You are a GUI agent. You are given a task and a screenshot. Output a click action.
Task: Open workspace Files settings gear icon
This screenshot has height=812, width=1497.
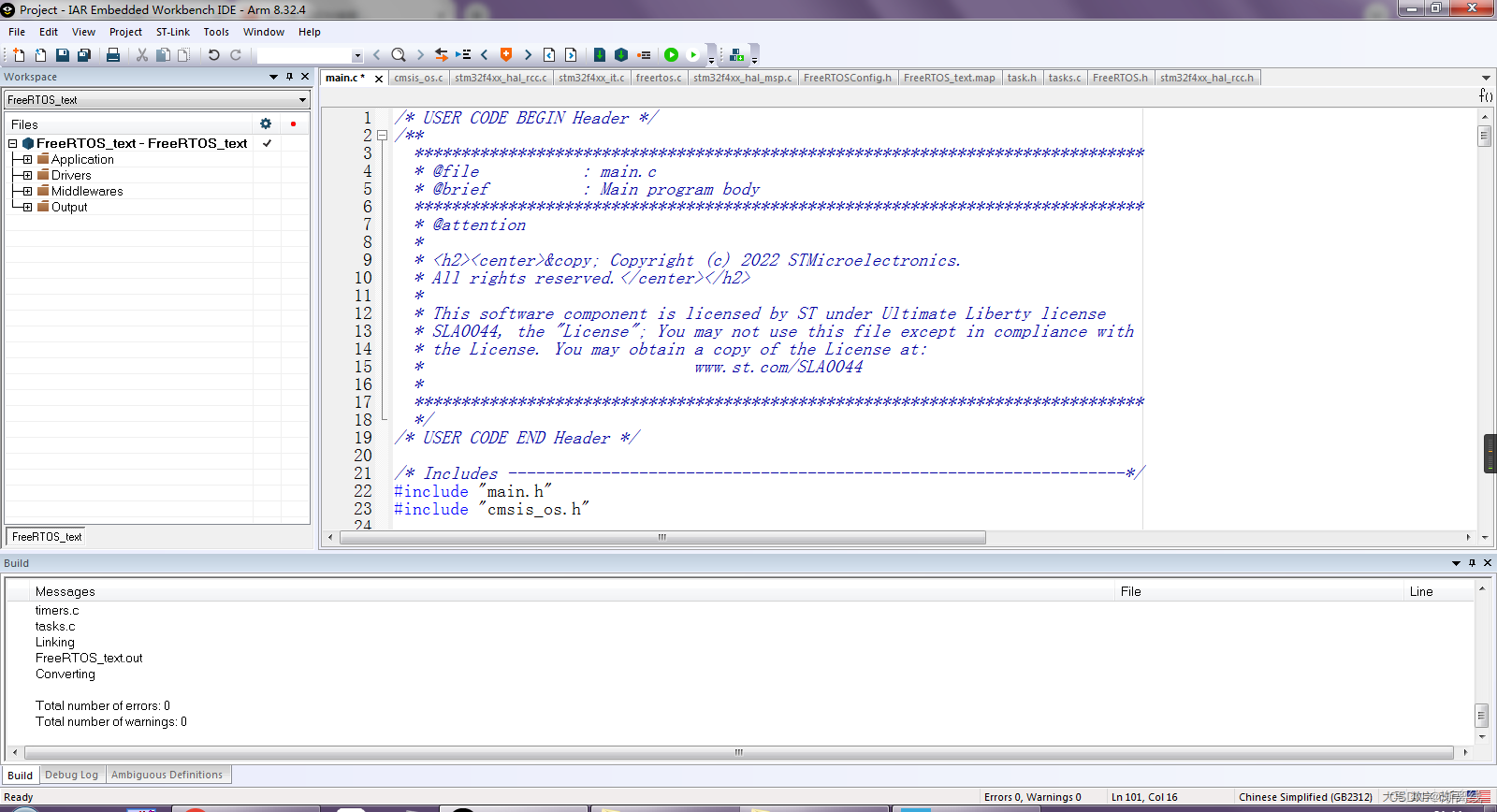[266, 123]
